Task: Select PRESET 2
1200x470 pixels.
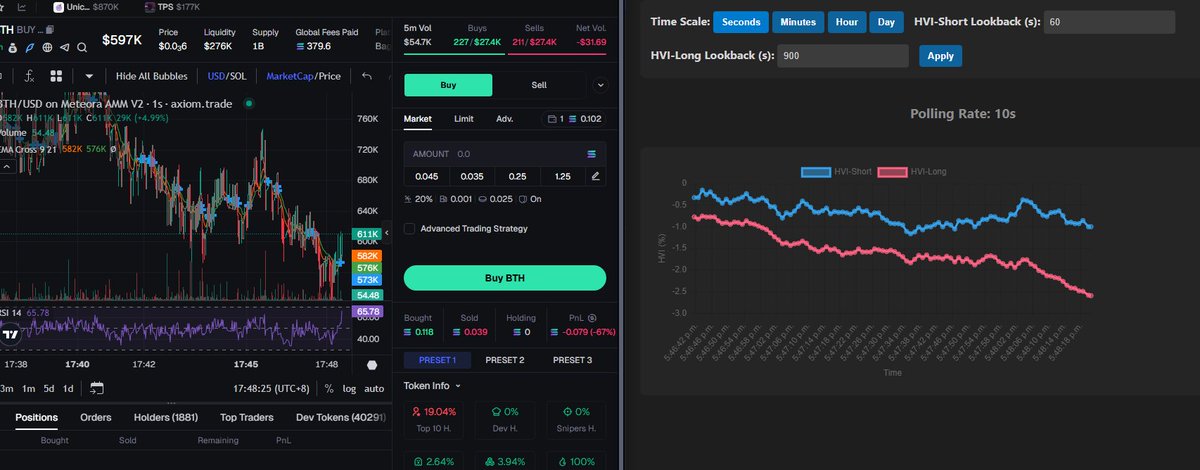Action: click(505, 360)
